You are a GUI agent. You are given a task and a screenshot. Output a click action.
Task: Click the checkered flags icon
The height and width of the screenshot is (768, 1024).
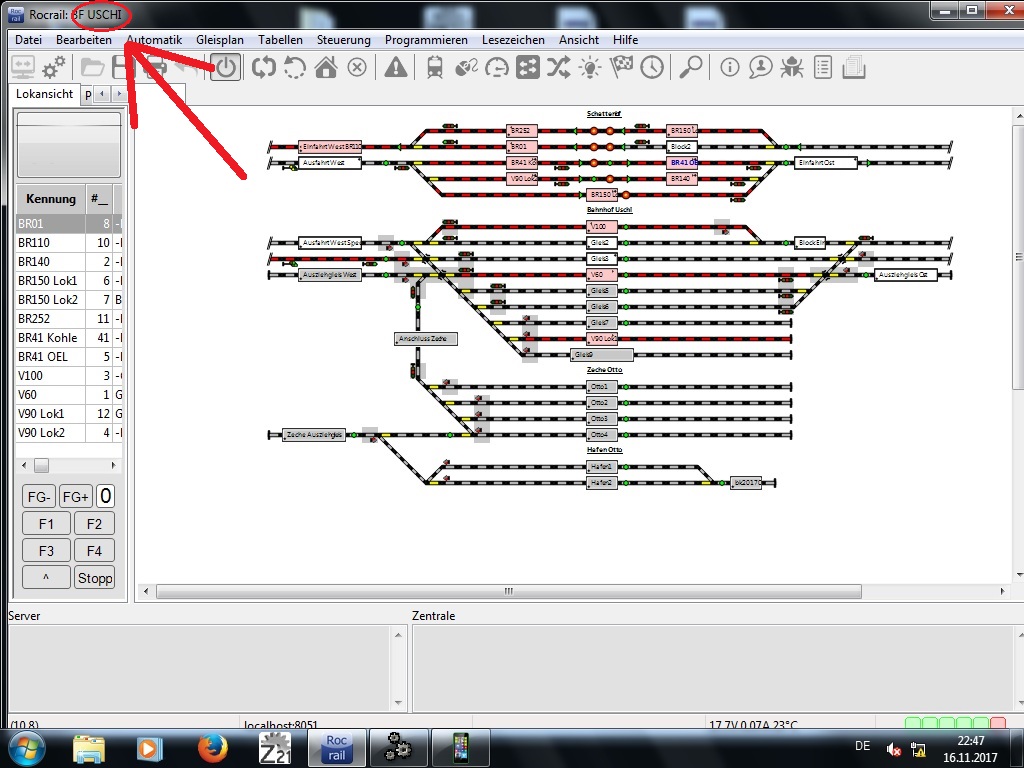pyautogui.click(x=621, y=67)
